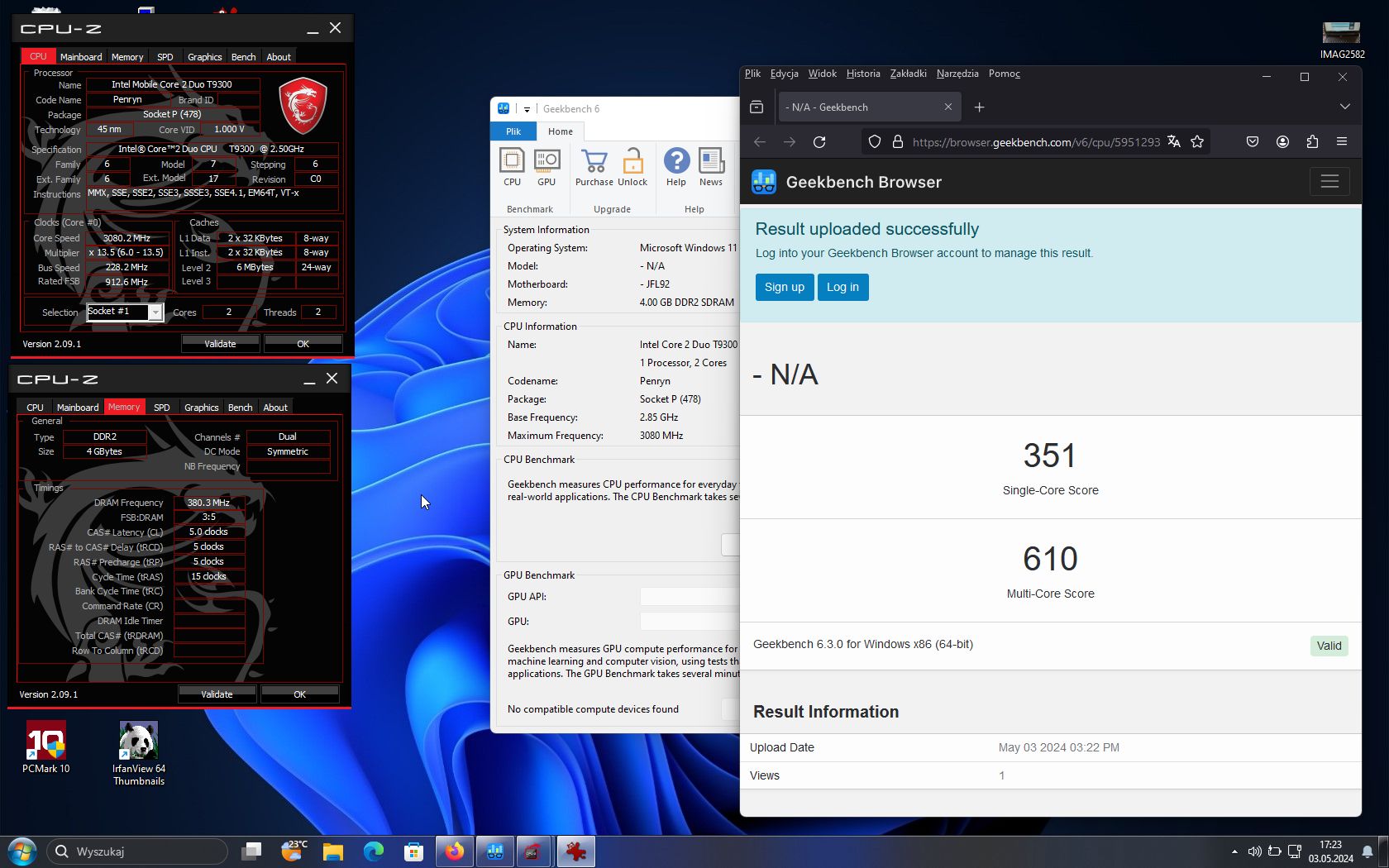Click the Log in button
This screenshot has height=868, width=1389.
point(842,287)
